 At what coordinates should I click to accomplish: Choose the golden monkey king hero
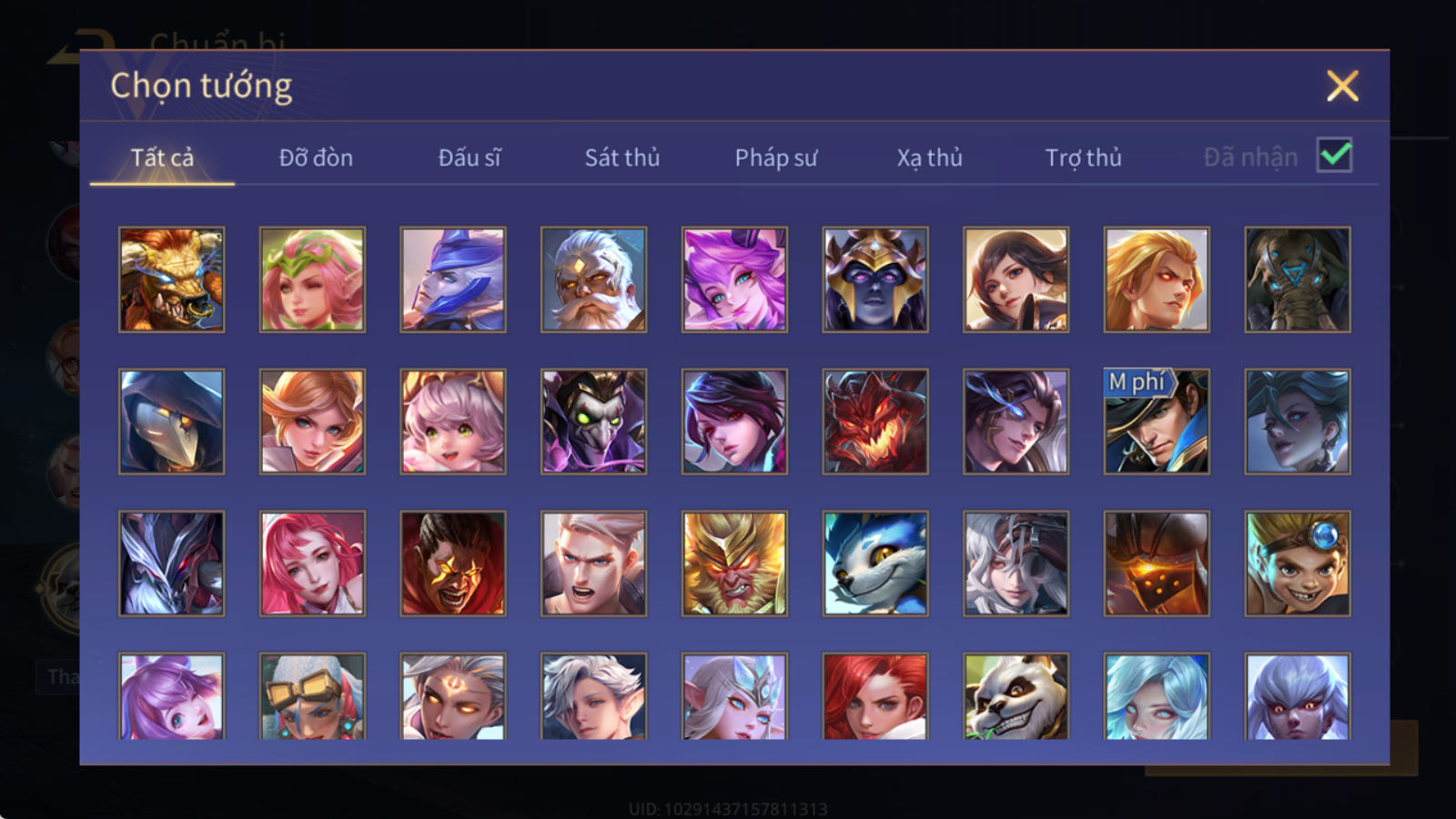pos(734,563)
